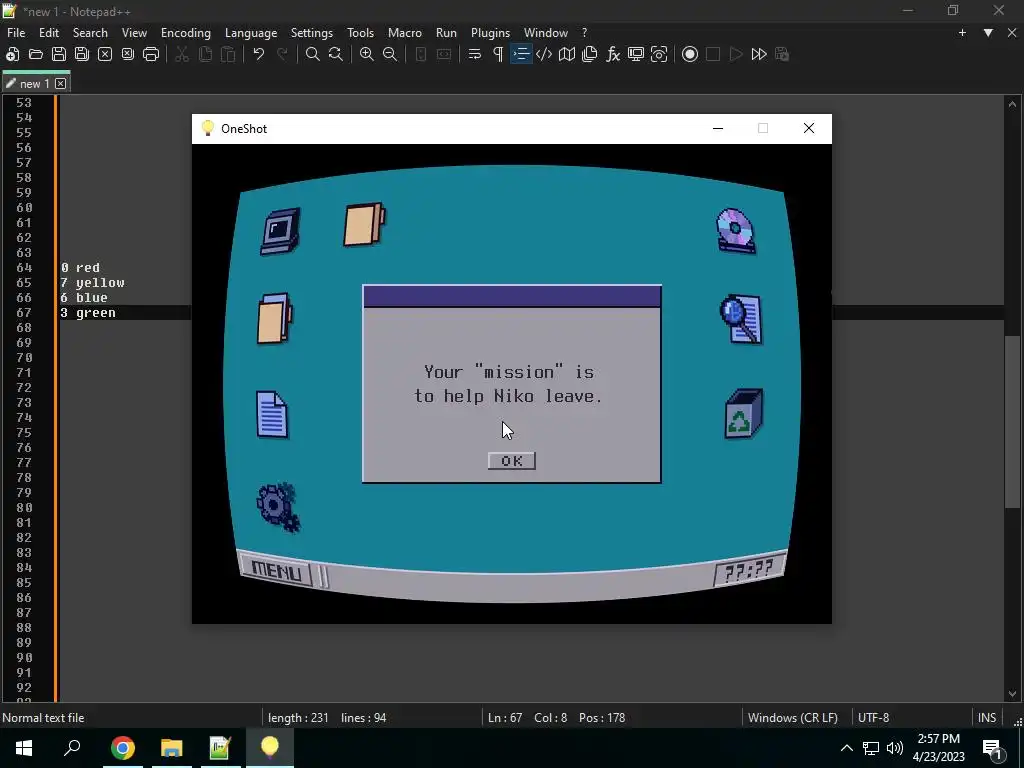Viewport: 1024px width, 768px height.
Task: Expand the dropdown triangle at menu bar right
Action: (x=988, y=33)
